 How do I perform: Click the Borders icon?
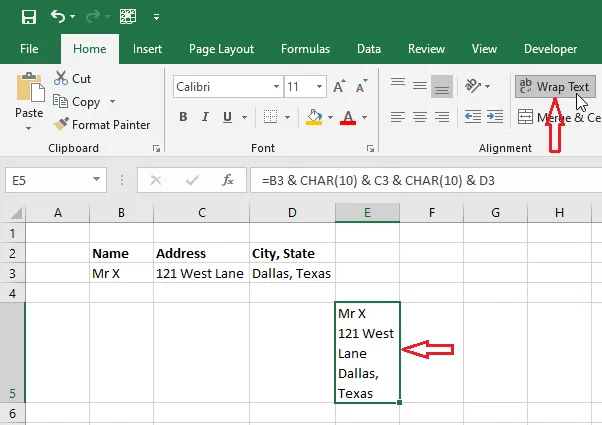coord(270,117)
